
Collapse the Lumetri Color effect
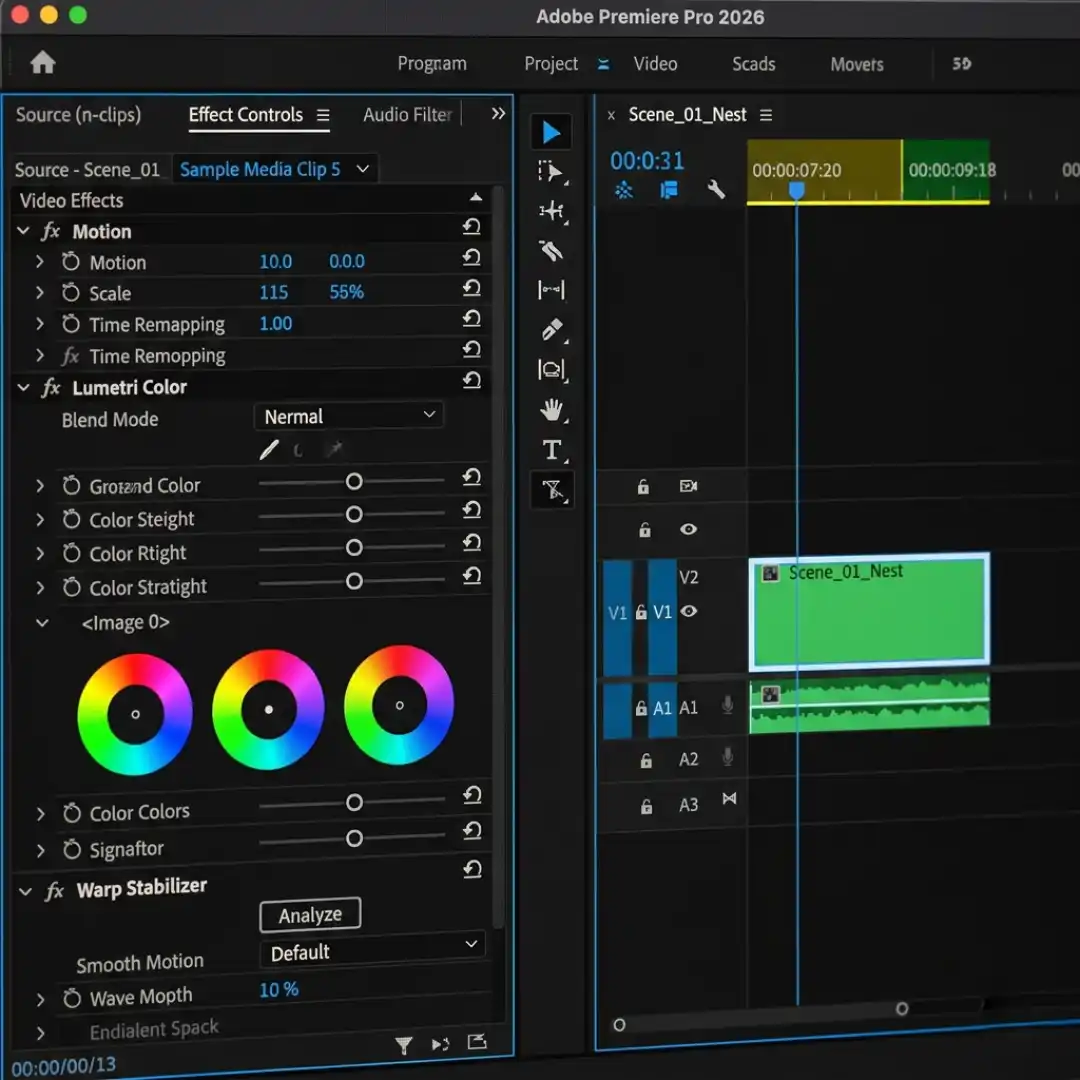coord(23,388)
